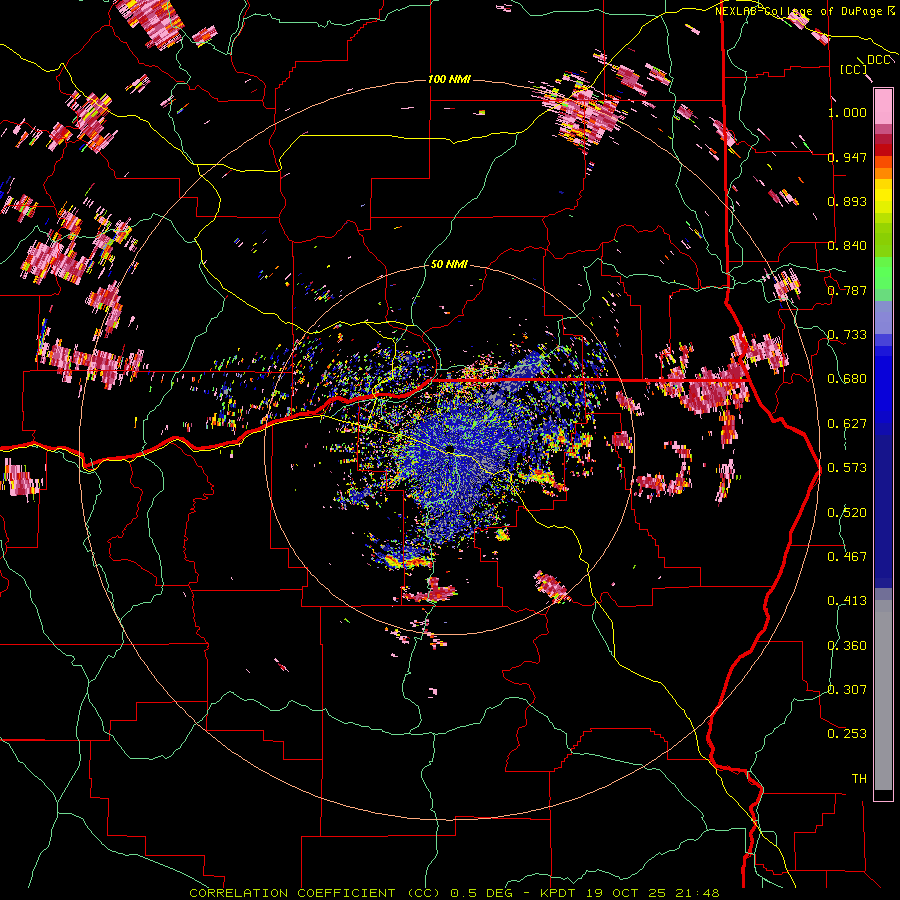Click the DCC label near legend
This screenshot has height=900, width=900.
pos(878,60)
